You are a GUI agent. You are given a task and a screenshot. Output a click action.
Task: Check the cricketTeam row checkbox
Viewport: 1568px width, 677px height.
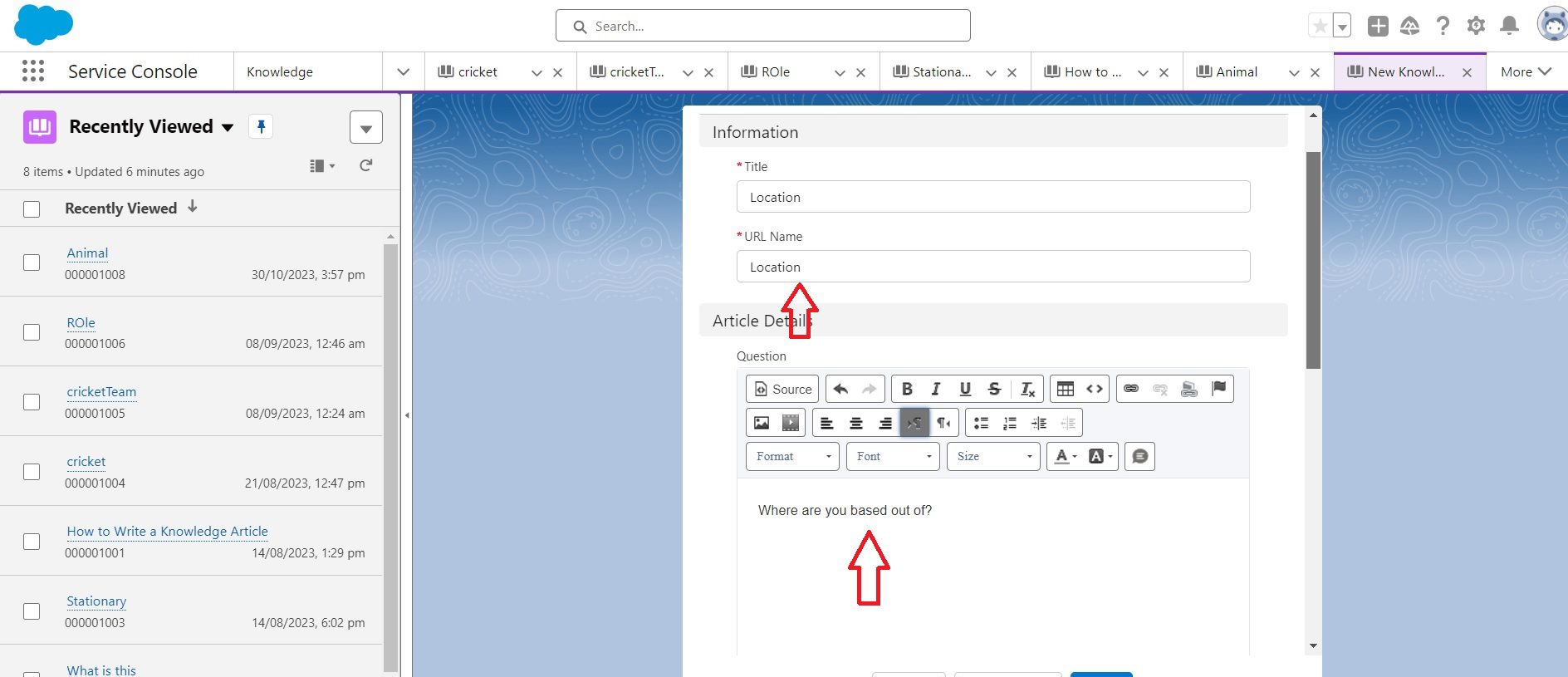(x=32, y=402)
